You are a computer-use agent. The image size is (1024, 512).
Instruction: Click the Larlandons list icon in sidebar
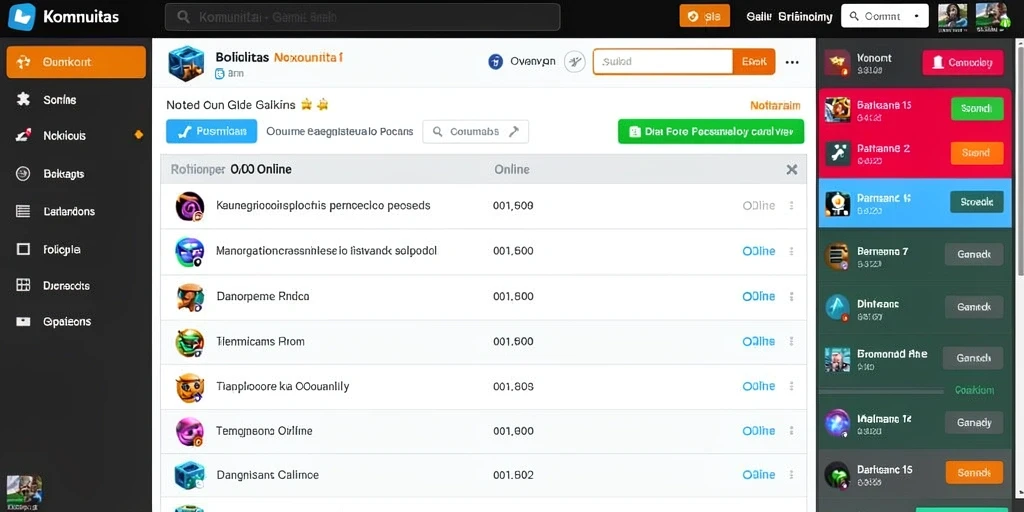click(x=23, y=211)
